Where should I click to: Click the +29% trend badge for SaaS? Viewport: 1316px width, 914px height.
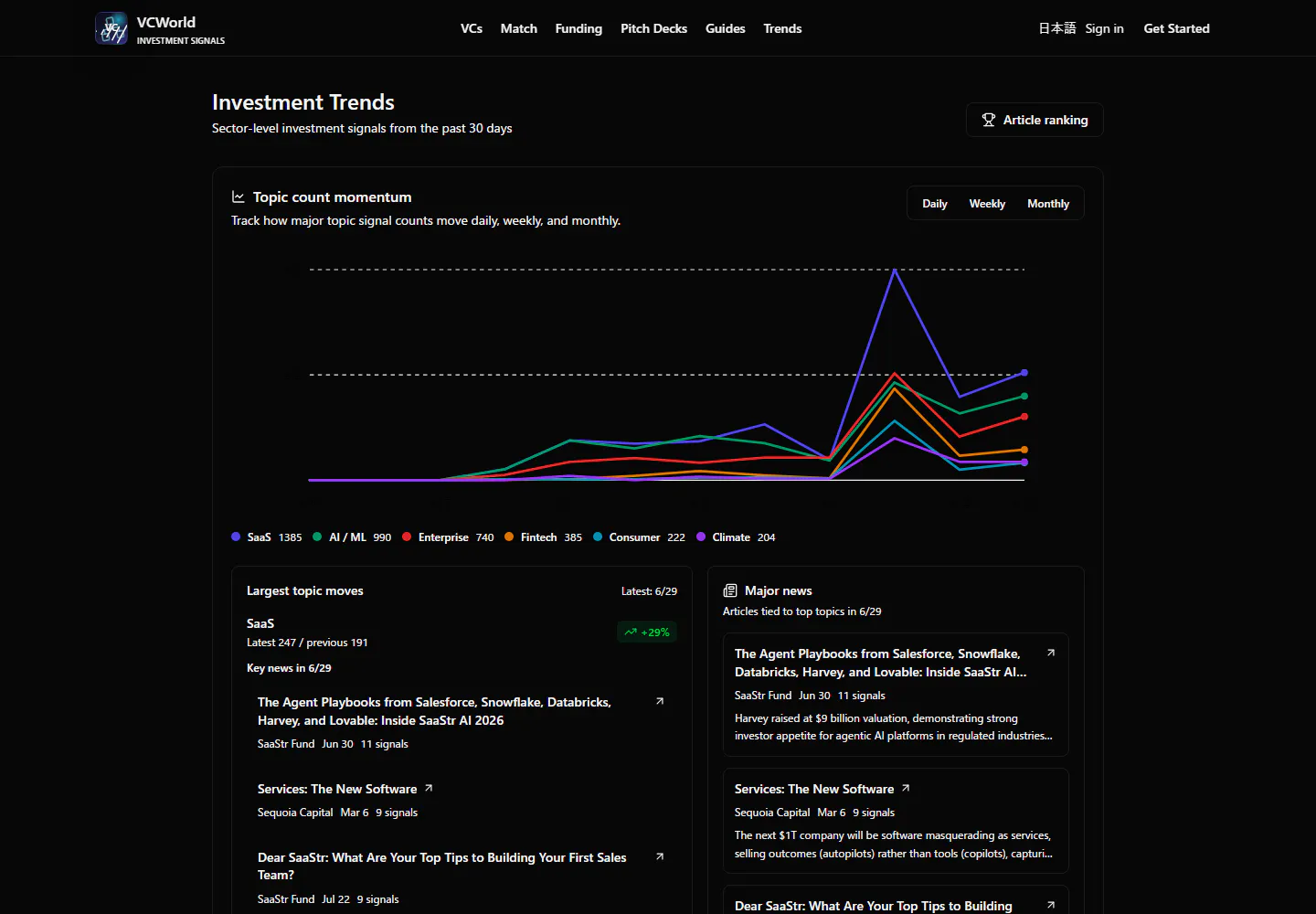647,632
